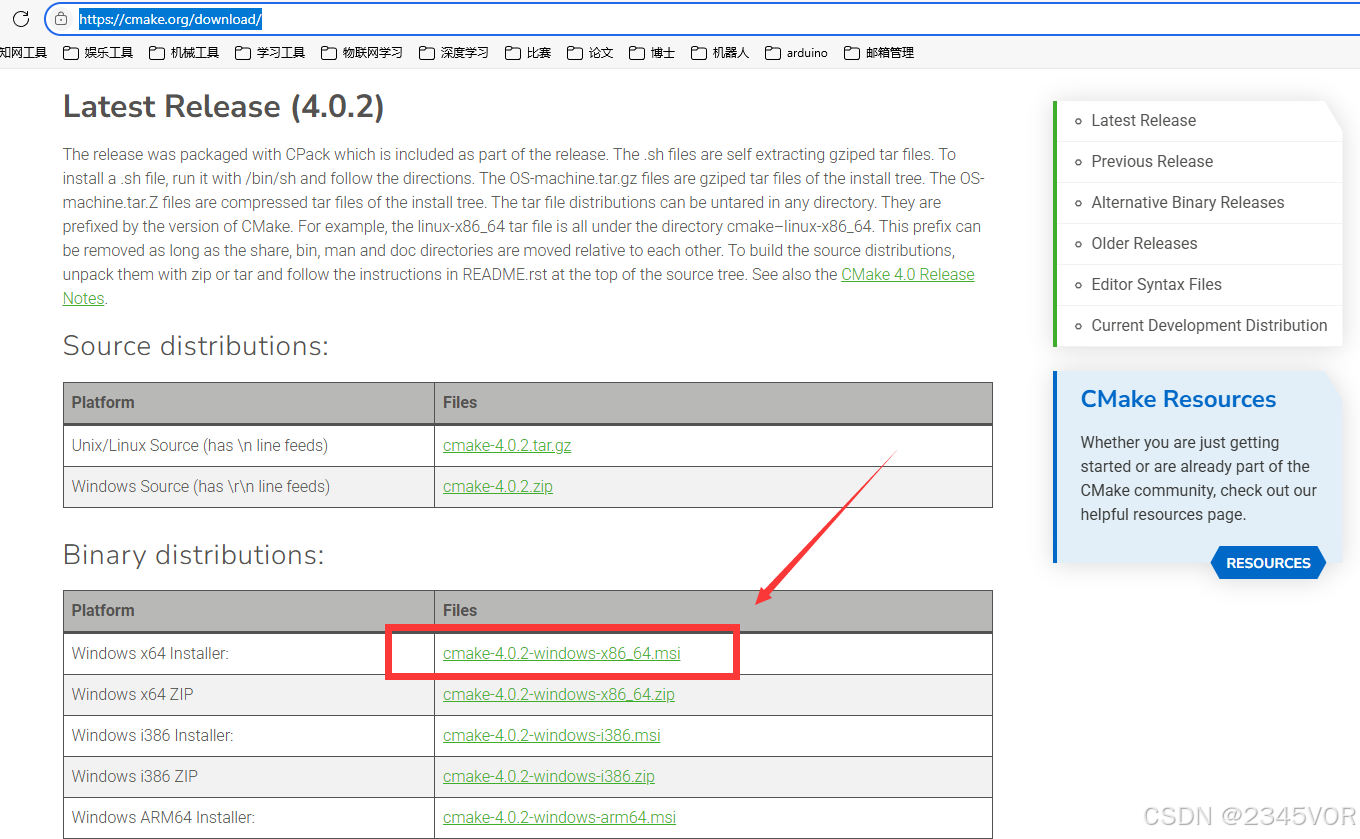Click the cmake.org/download URL address bar
The height and width of the screenshot is (839, 1360).
click(700, 19)
